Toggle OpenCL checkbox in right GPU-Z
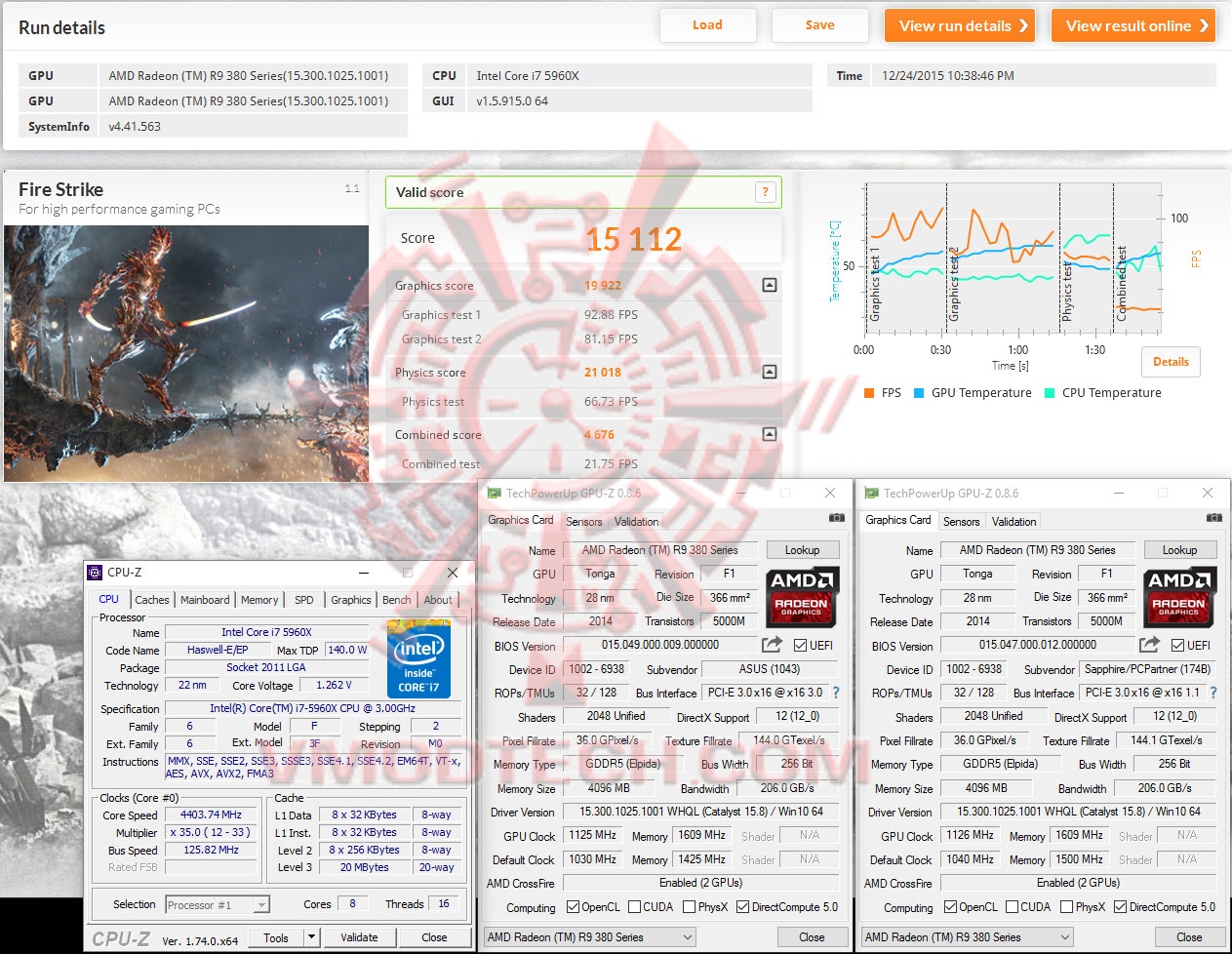Screen dimensions: 1232x954 pos(950,907)
